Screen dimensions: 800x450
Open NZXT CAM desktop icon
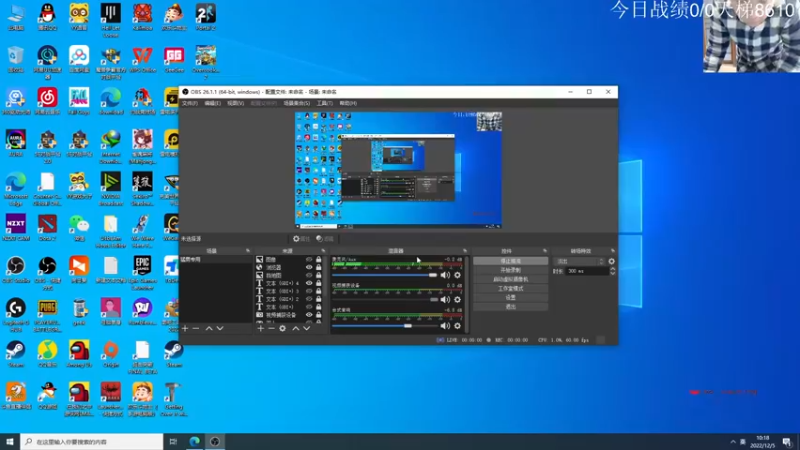point(16,228)
